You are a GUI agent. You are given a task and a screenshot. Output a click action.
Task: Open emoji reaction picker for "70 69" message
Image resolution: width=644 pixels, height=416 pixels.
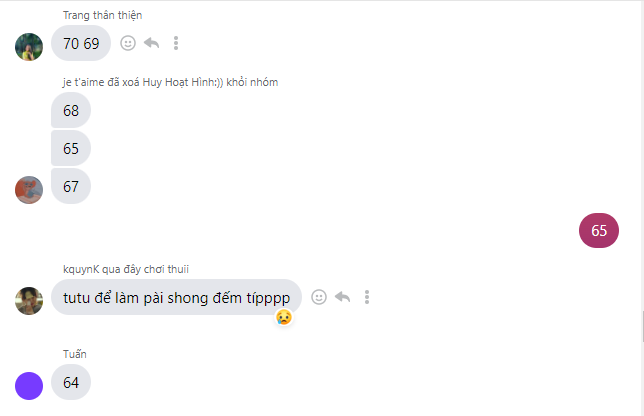(128, 43)
